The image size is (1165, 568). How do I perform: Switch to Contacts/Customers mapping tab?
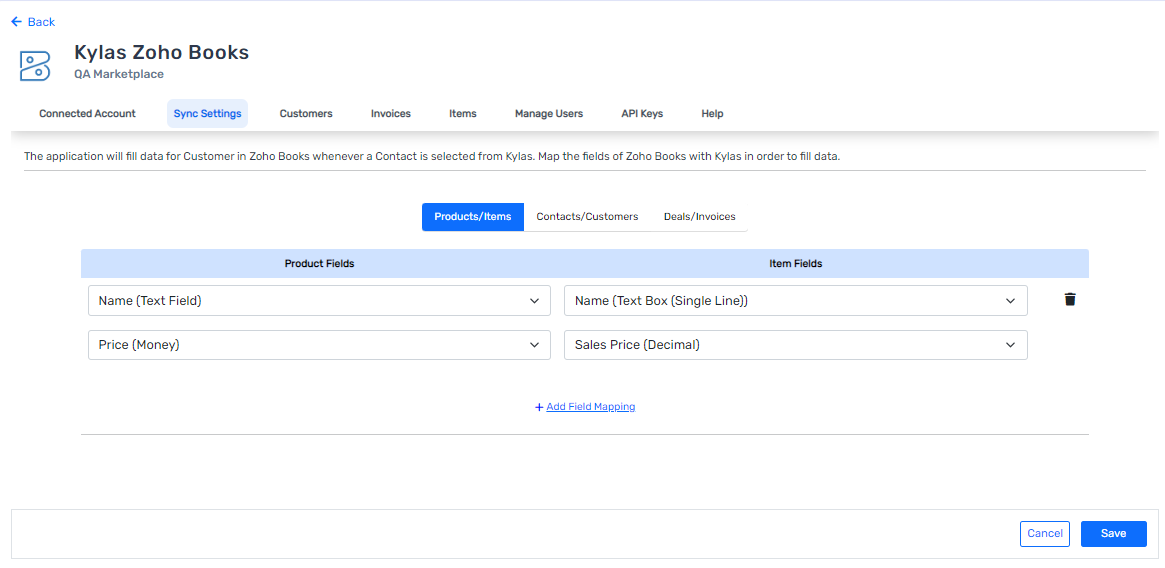587,217
